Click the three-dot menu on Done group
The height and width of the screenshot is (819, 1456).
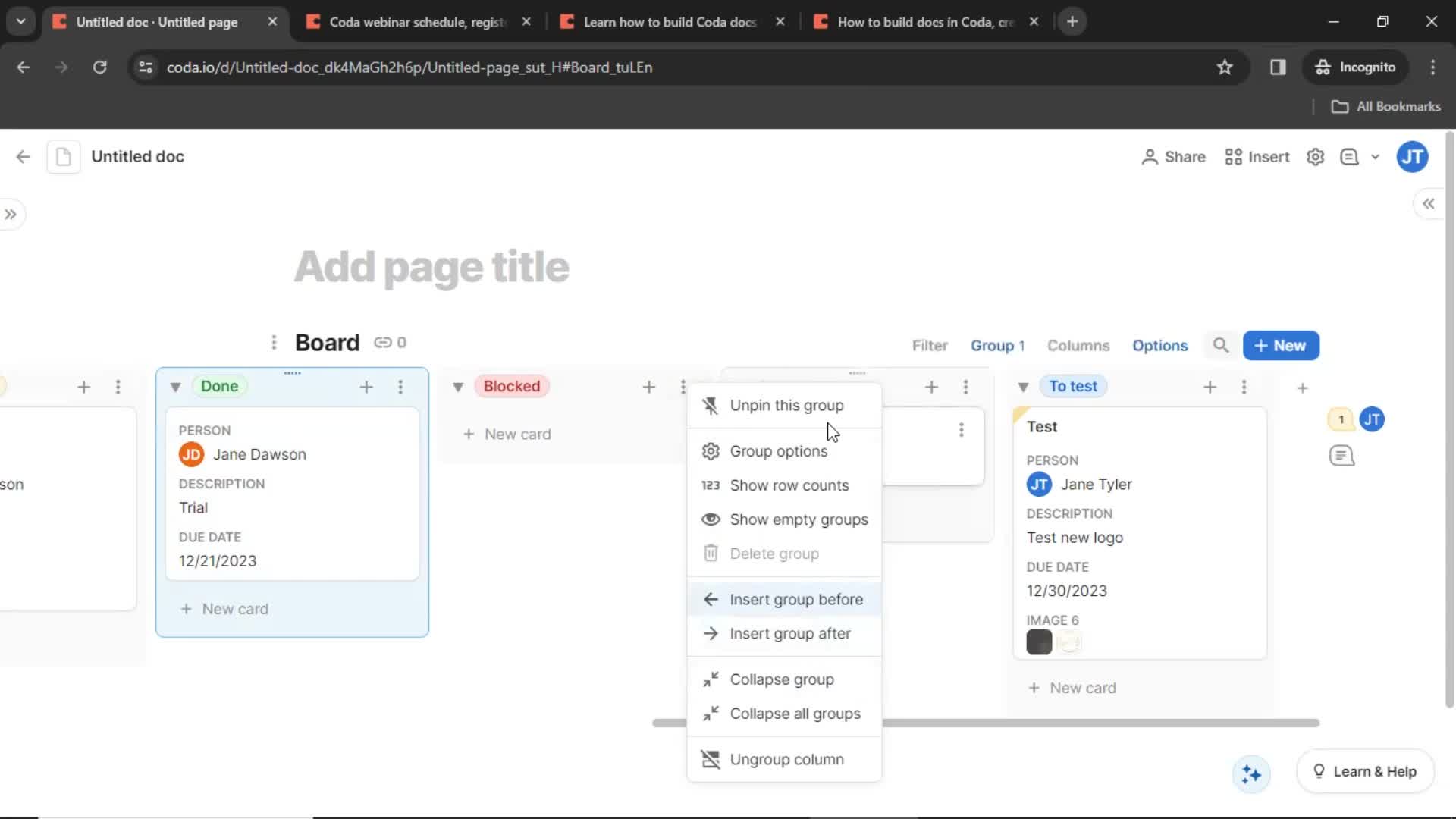pyautogui.click(x=400, y=386)
